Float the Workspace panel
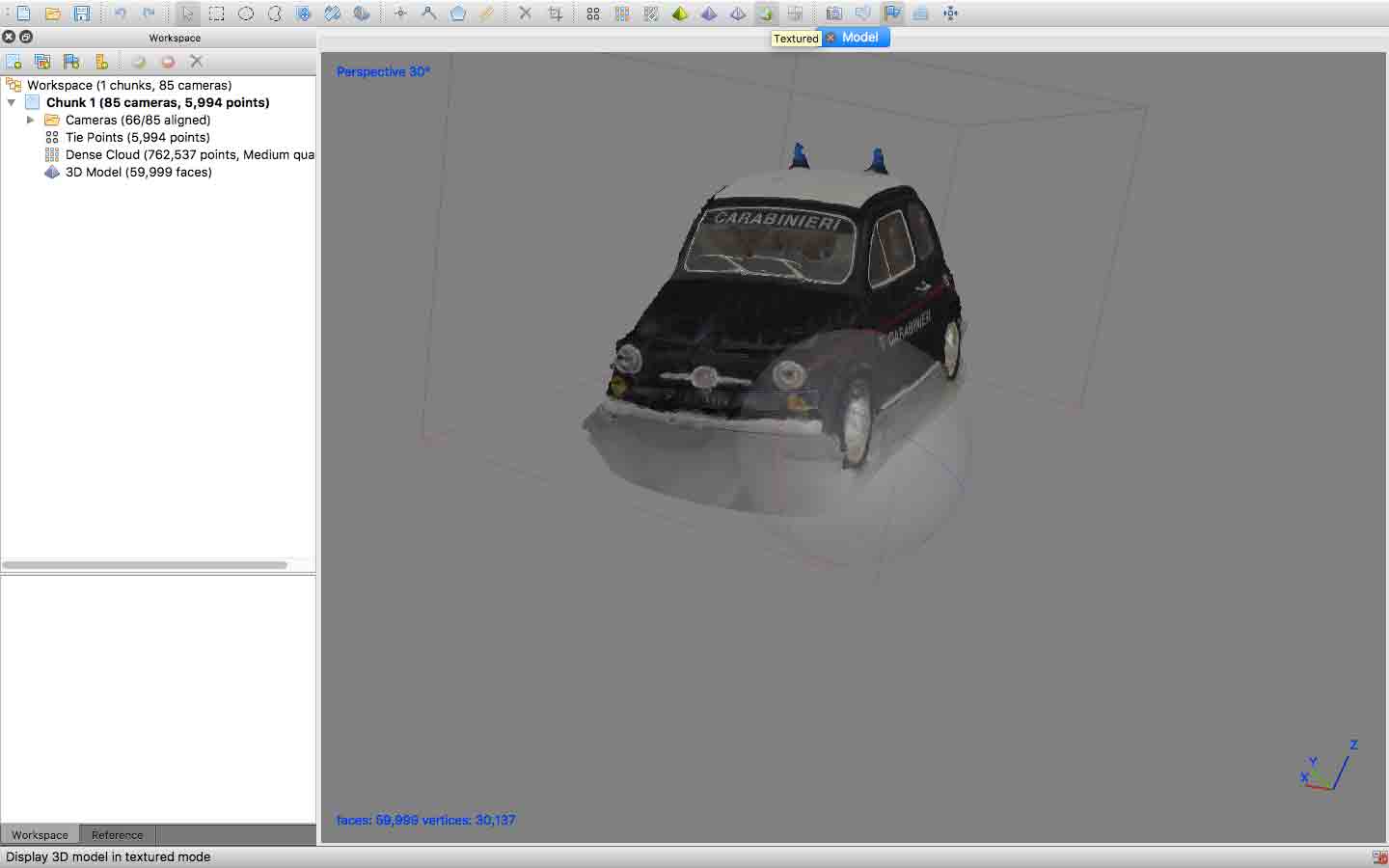1389x868 pixels. [x=26, y=37]
